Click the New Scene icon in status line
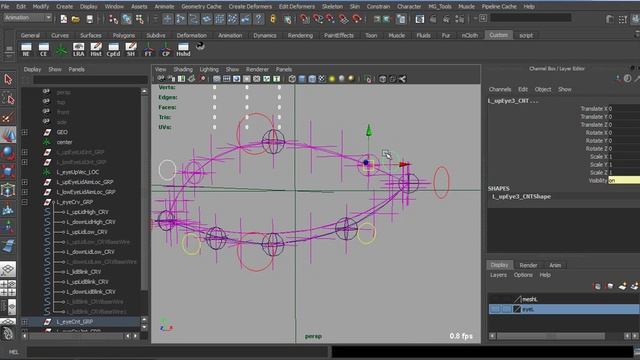Screen dimensions: 640x360 pyautogui.click(x=64, y=19)
